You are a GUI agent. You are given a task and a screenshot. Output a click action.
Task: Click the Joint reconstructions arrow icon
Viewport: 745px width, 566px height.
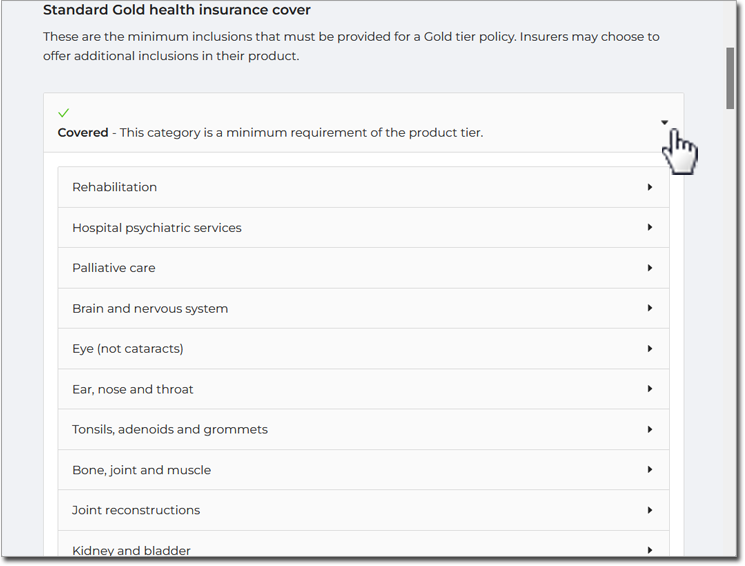tap(649, 510)
